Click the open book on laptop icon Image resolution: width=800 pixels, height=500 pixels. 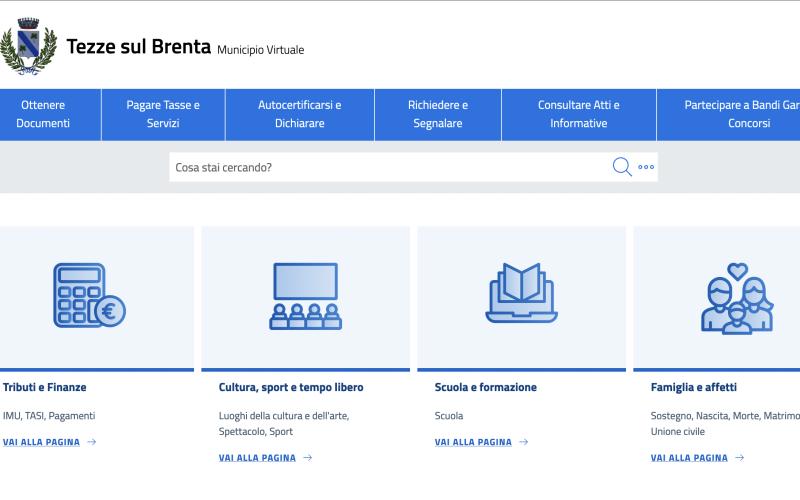click(x=521, y=293)
